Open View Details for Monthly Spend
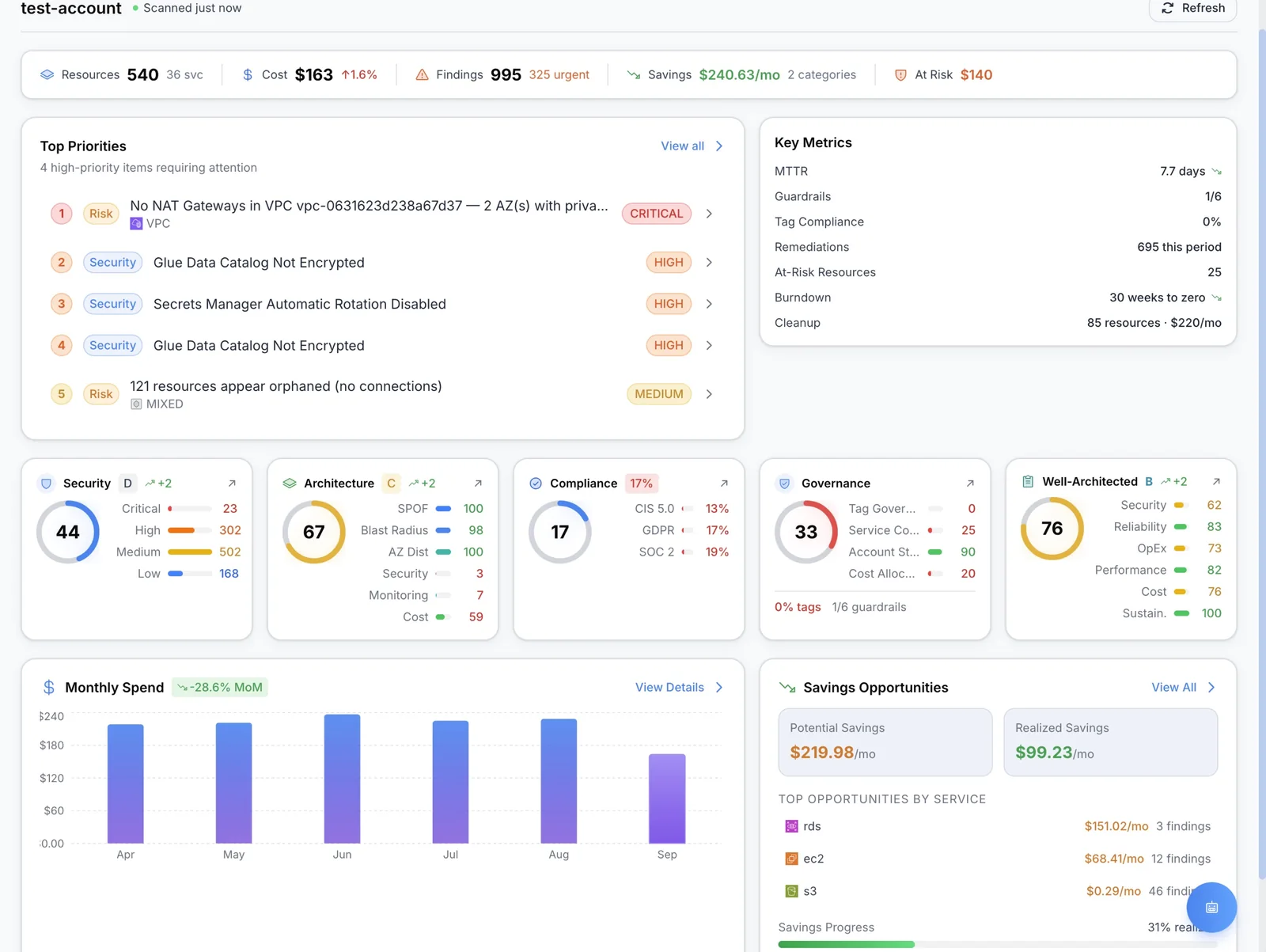Image resolution: width=1266 pixels, height=952 pixels. tap(679, 688)
